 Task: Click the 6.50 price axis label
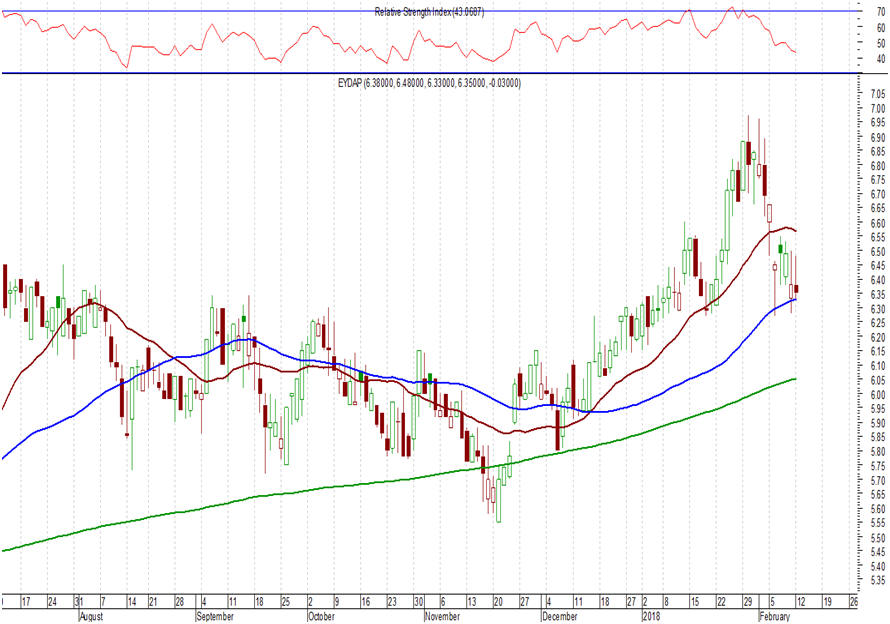pyautogui.click(x=878, y=252)
